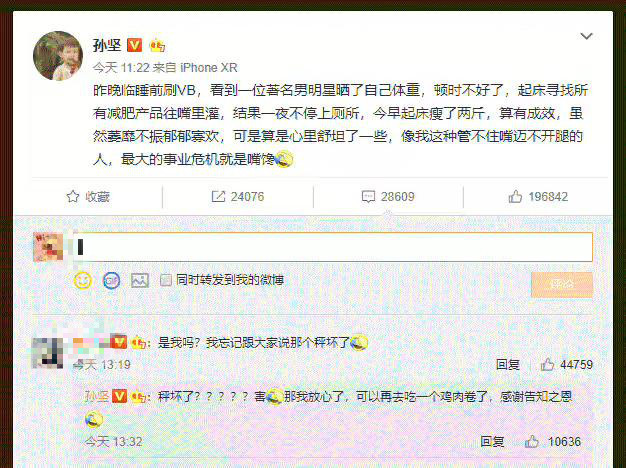Open the 孙坚 username link at top
The height and width of the screenshot is (468, 626).
click(x=107, y=45)
